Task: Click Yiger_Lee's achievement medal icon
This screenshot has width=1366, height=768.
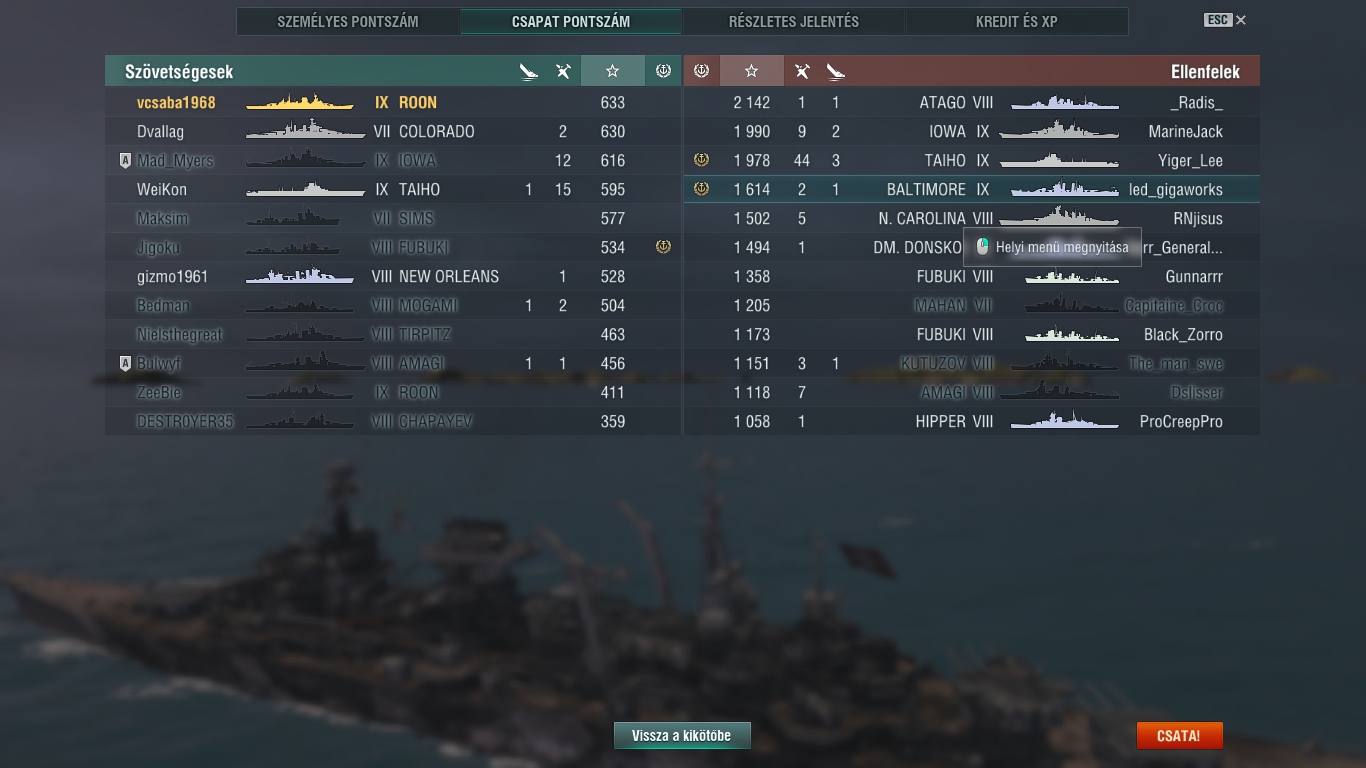Action: coord(701,160)
